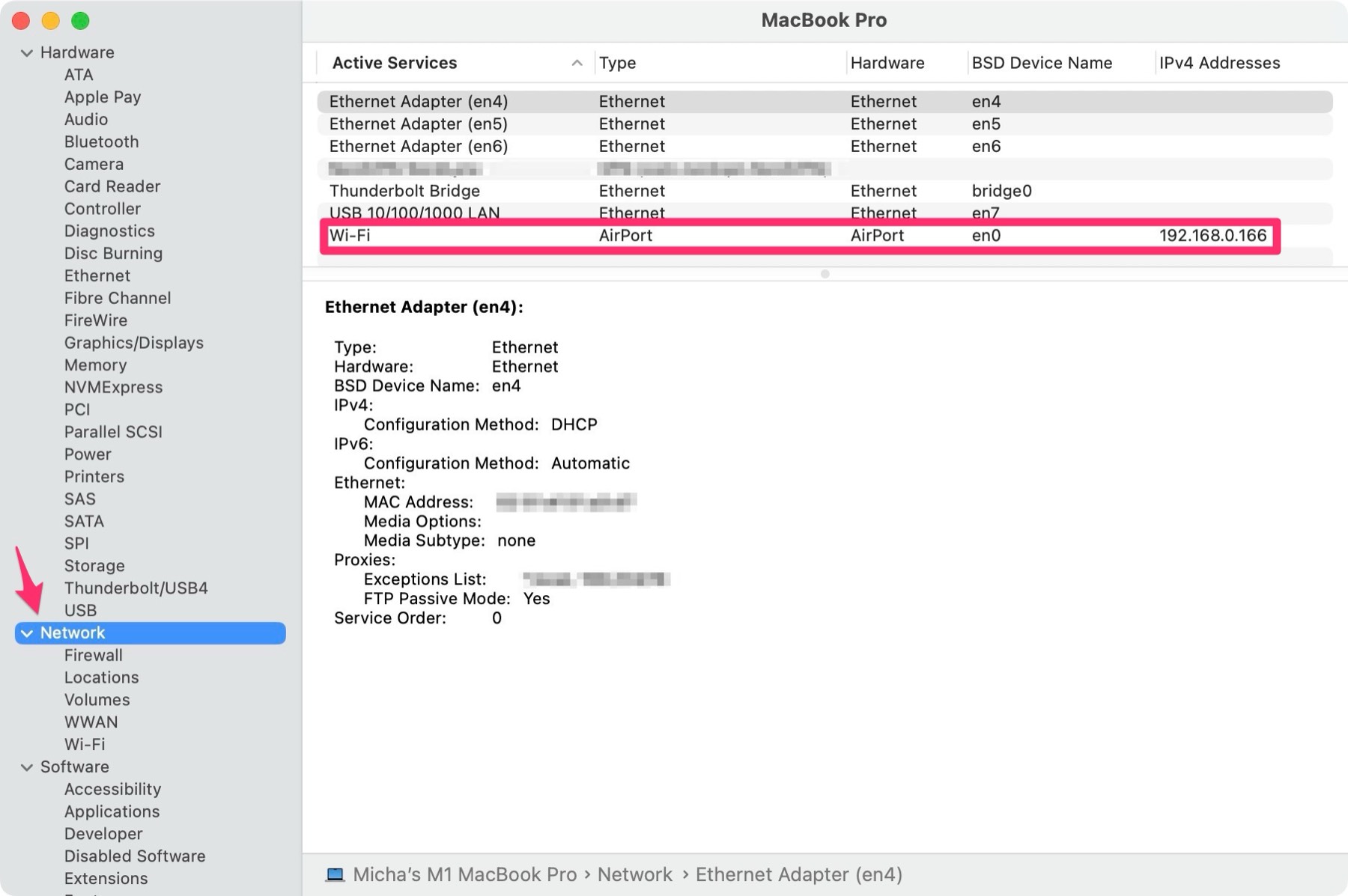Open Applications under Software
This screenshot has height=896, width=1348.
pos(112,812)
